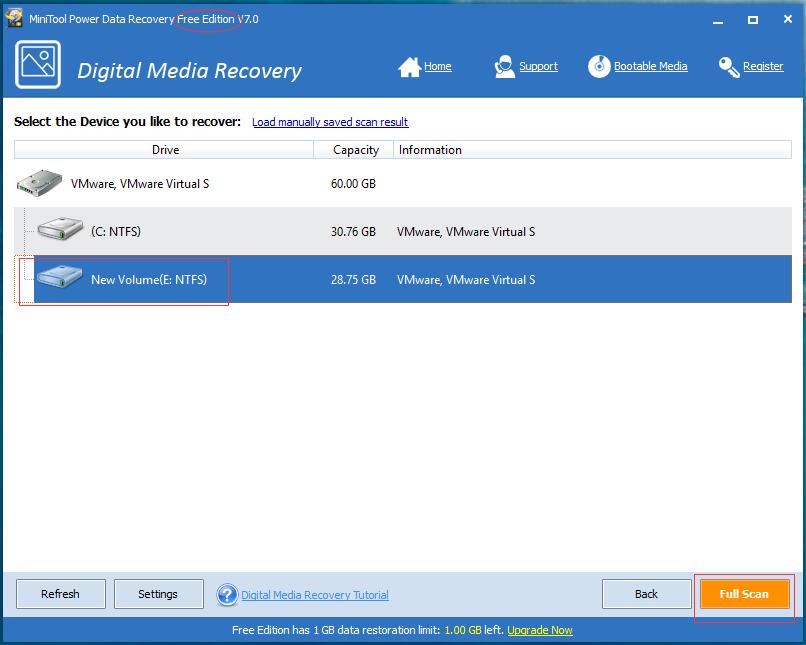Screen dimensions: 806x645
Task: Click the 1.00 GB left status text
Action: 473,630
